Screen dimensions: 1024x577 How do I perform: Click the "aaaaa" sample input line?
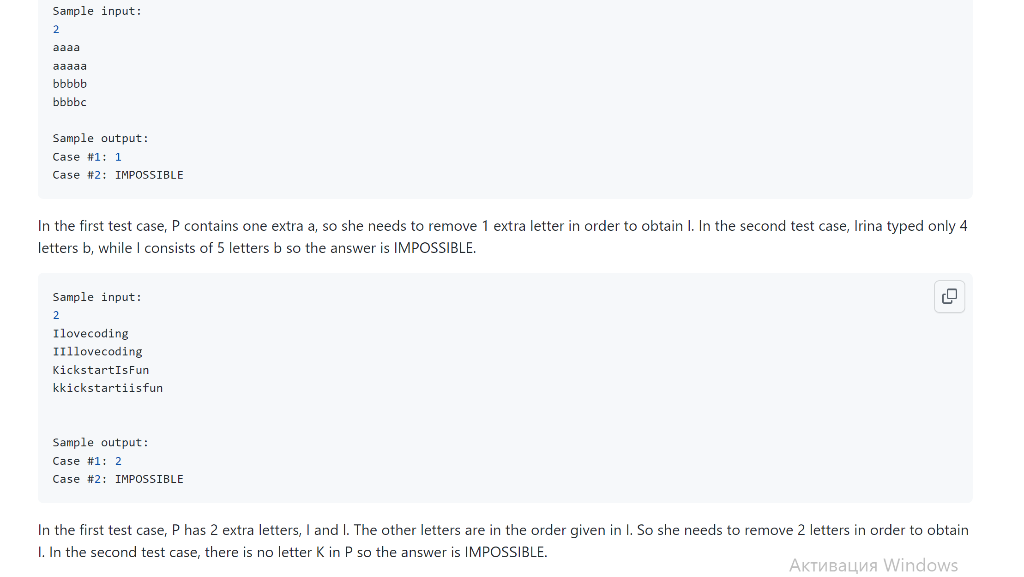(x=69, y=66)
